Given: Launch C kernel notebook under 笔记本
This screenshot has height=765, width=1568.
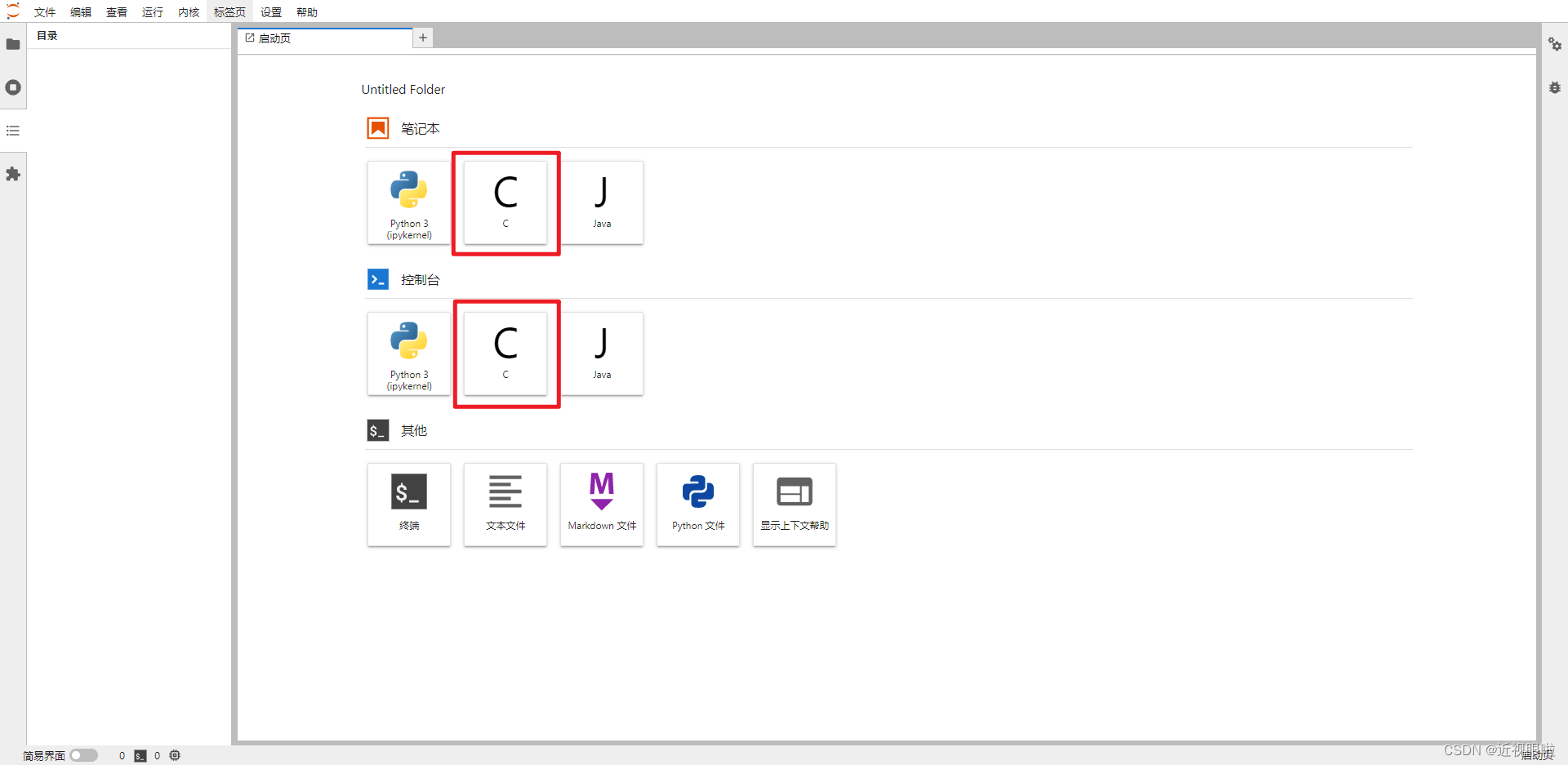Looking at the screenshot, I should 506,202.
